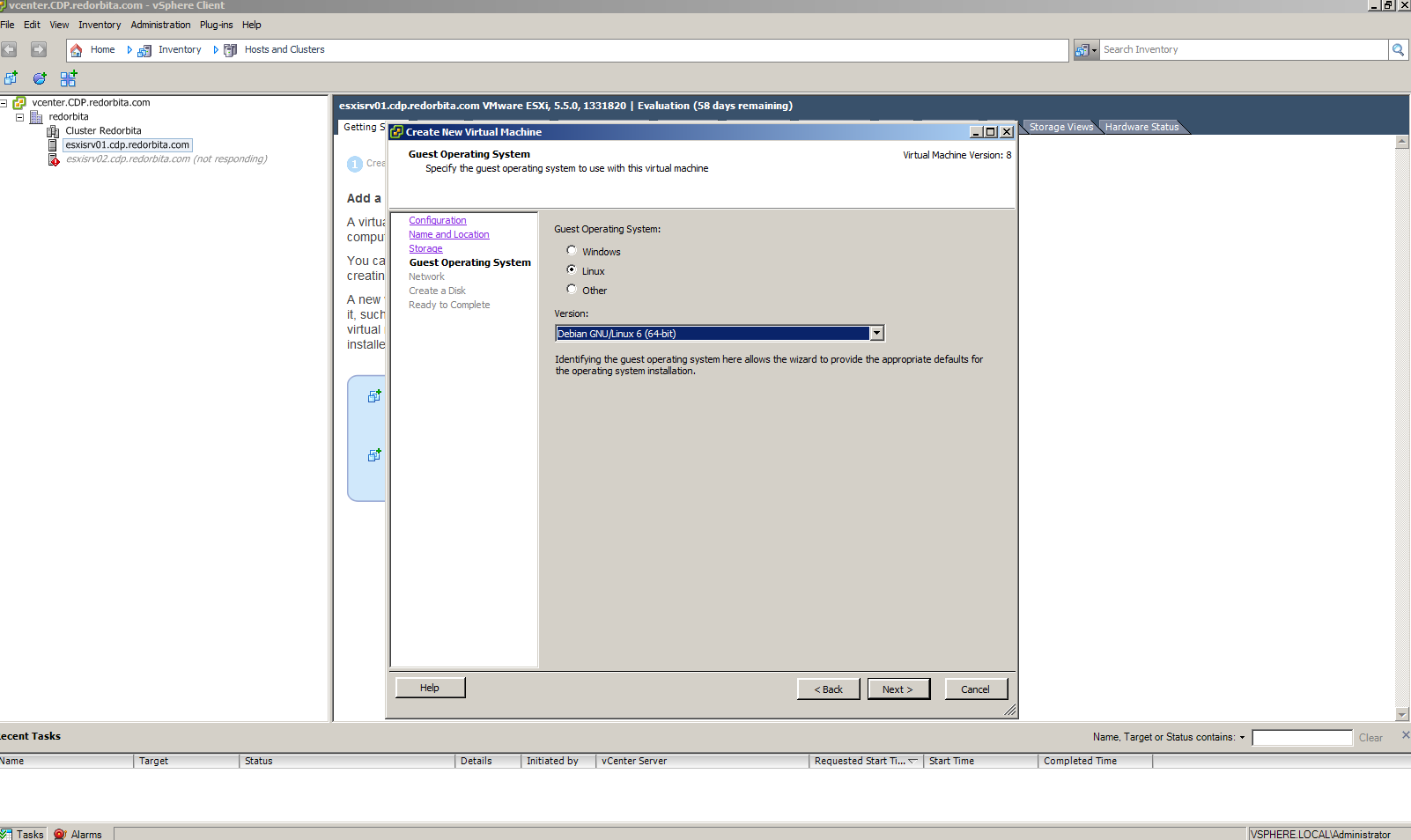
Task: Select the Other guest OS radio button
Action: coord(572,290)
